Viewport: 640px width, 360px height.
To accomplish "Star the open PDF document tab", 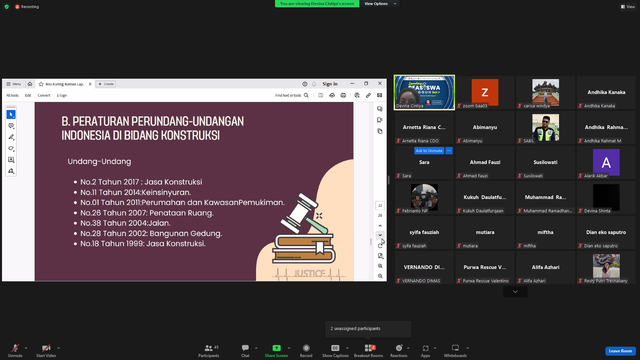I will tap(41, 84).
